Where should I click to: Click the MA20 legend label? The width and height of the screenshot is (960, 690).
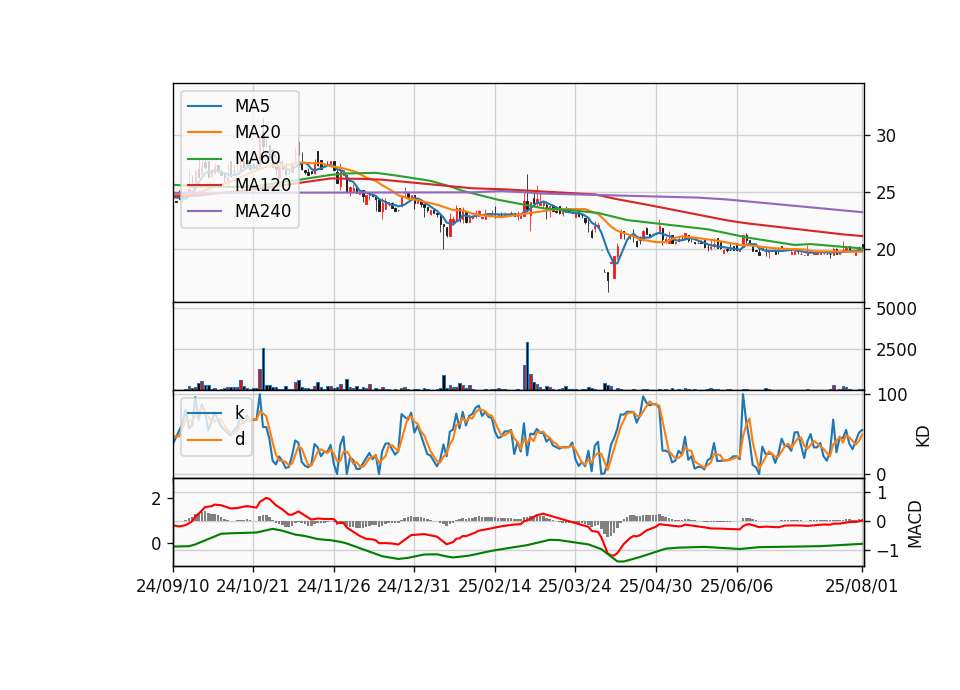(257, 132)
